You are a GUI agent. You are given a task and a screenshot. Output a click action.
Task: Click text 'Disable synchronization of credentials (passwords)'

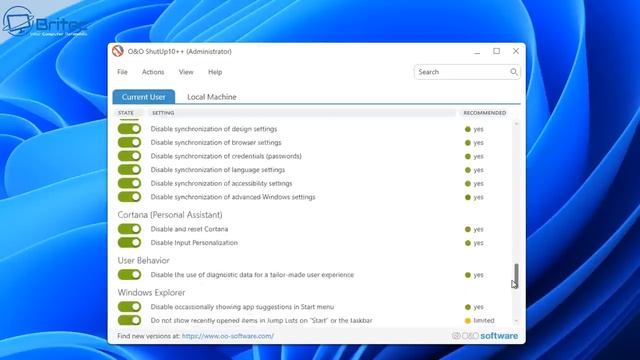(226, 156)
